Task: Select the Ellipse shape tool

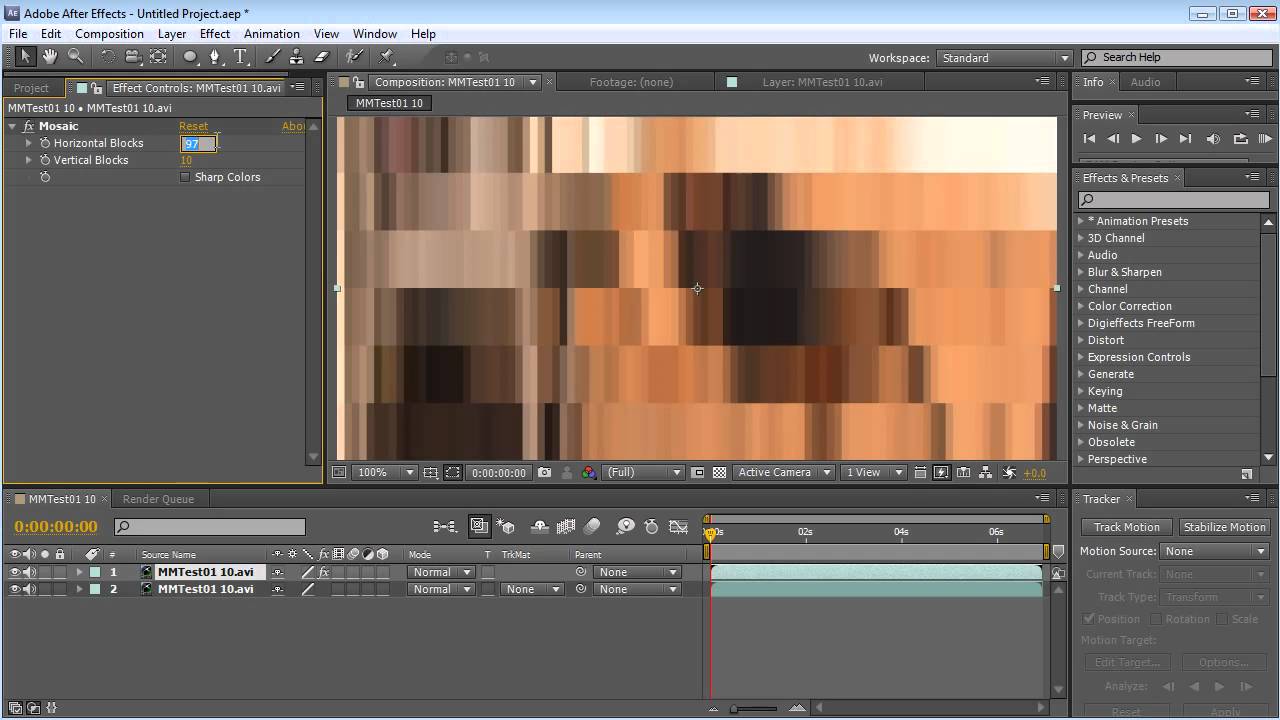Action: 190,57
